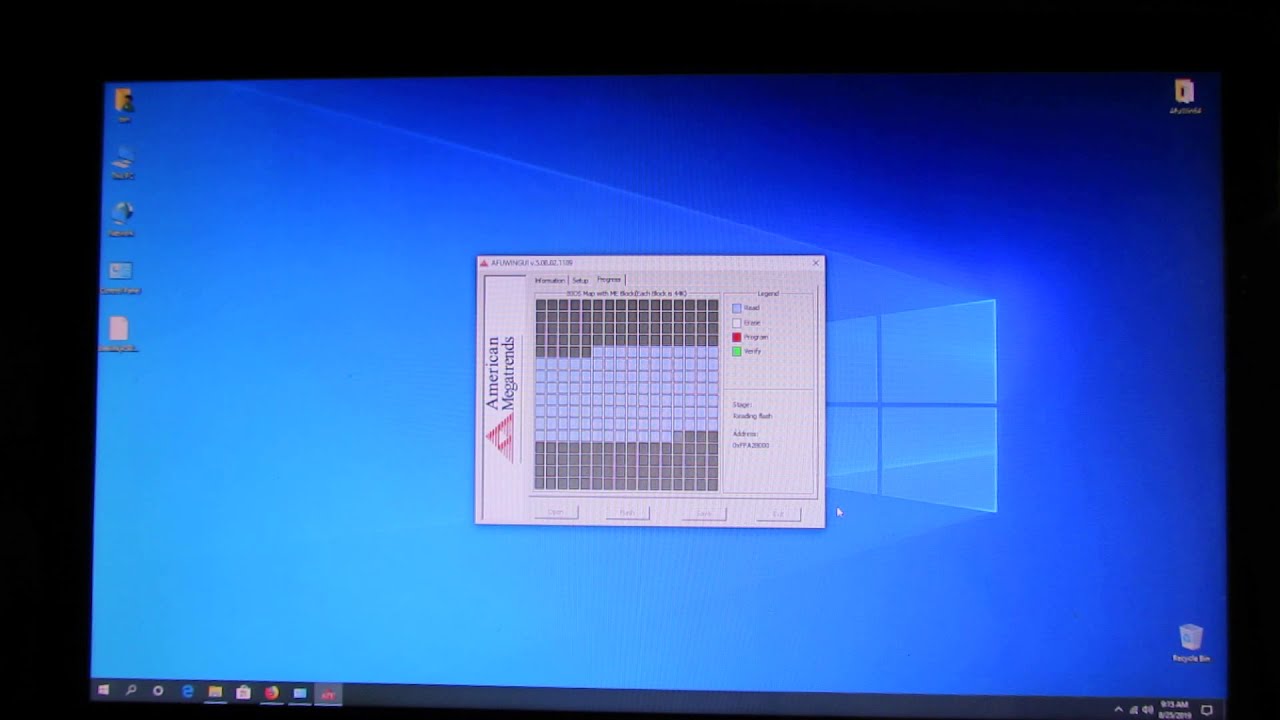Switch to the Information tab
The width and height of the screenshot is (1280, 720).
[549, 280]
